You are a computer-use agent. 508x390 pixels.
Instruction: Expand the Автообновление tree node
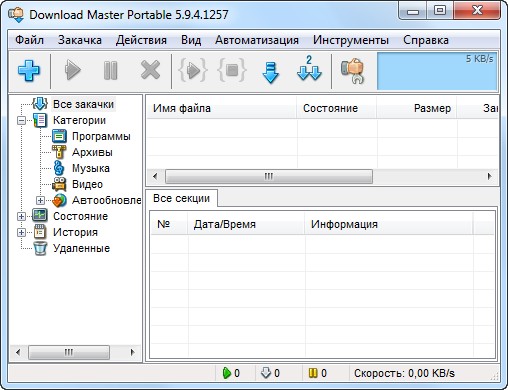(40, 200)
